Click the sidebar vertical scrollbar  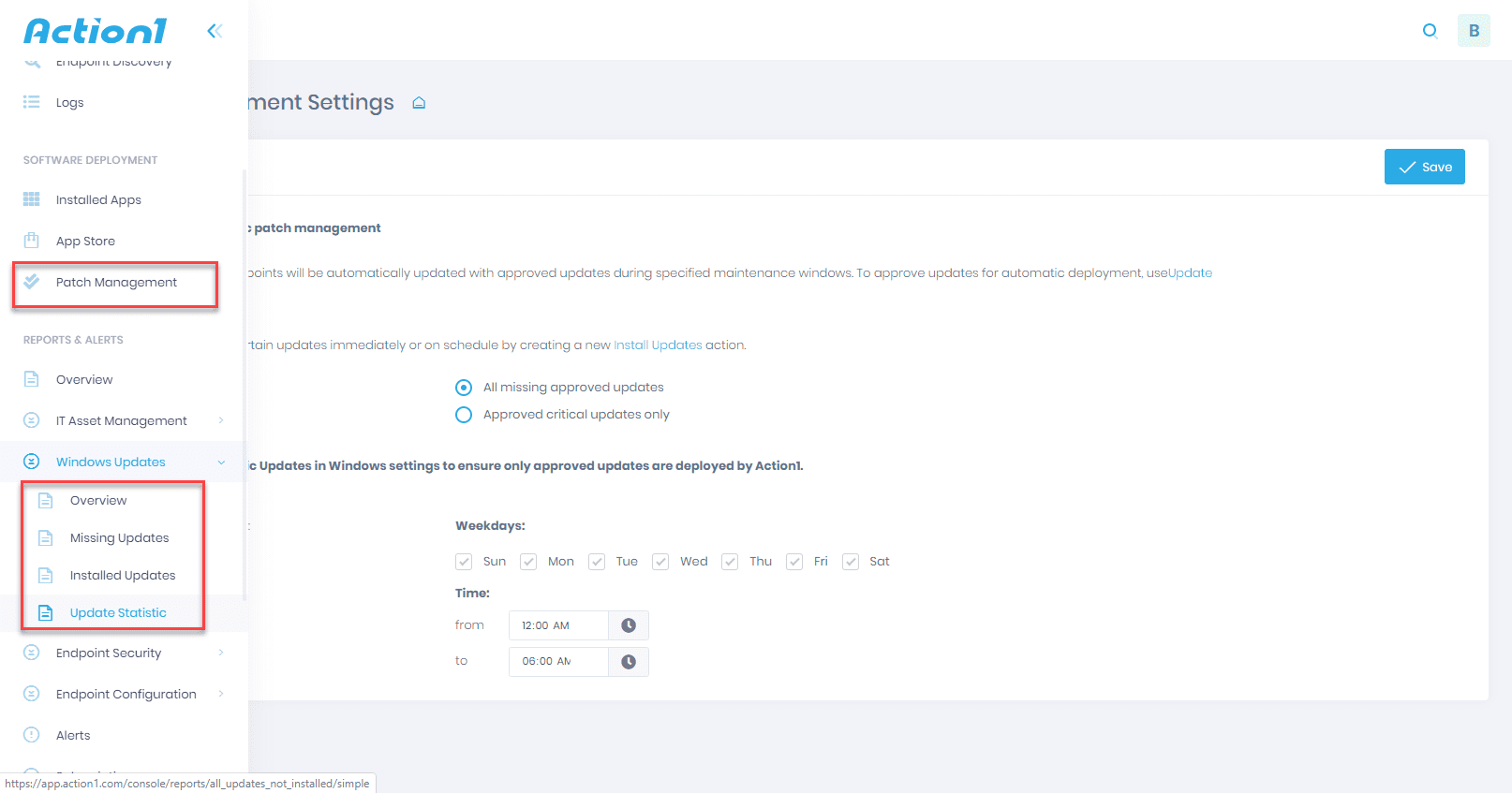[x=245, y=384]
